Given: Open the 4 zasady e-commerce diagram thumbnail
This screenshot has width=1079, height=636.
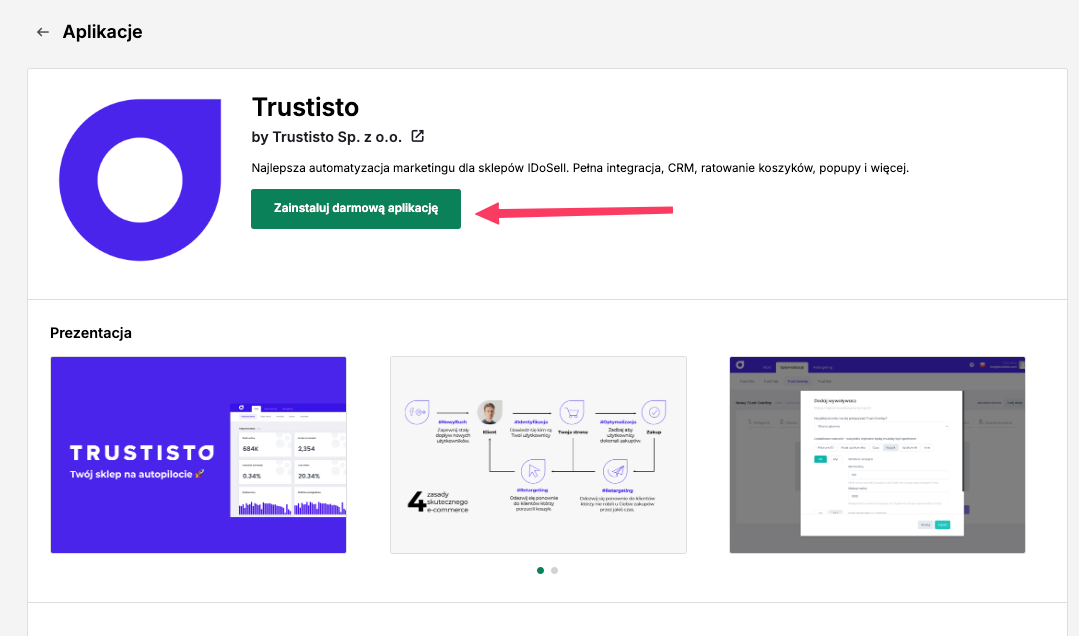Looking at the screenshot, I should click(x=538, y=454).
